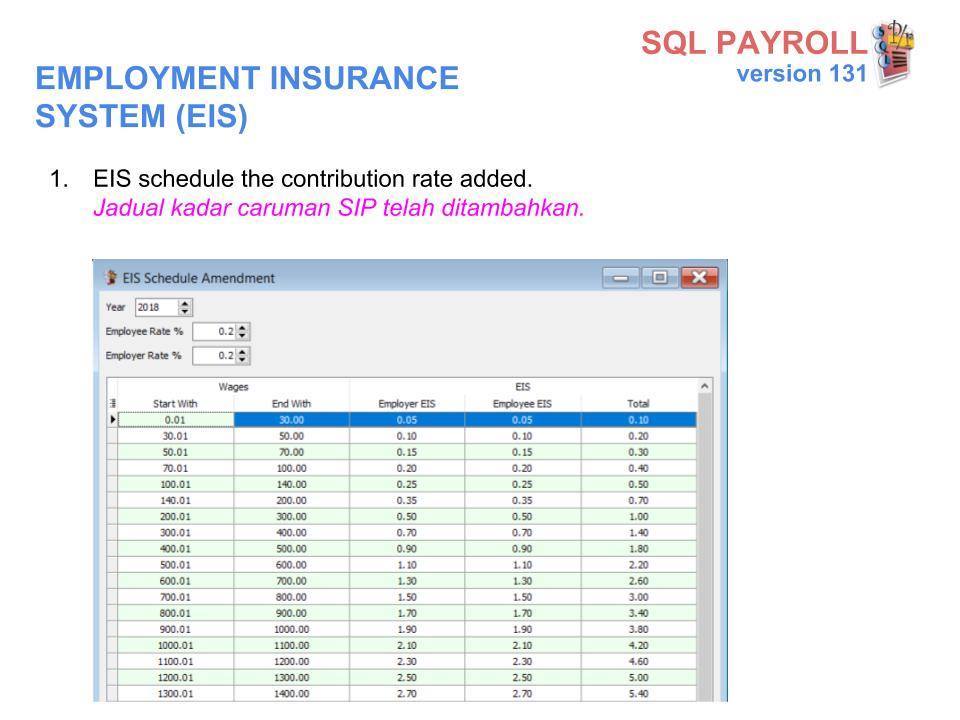Select End With cell 400.00

(x=291, y=533)
